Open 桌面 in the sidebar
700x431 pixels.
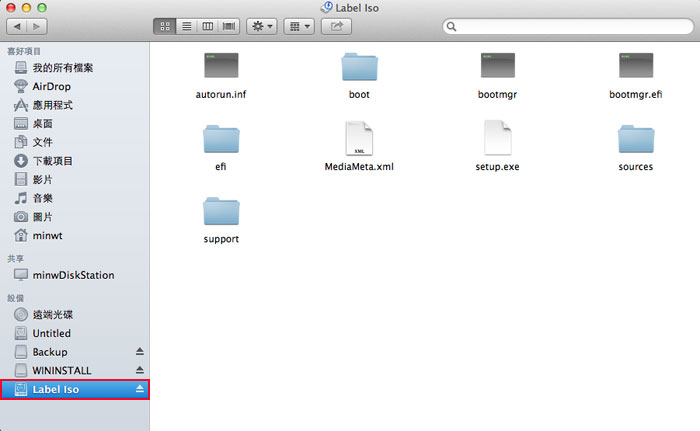(x=75, y=124)
